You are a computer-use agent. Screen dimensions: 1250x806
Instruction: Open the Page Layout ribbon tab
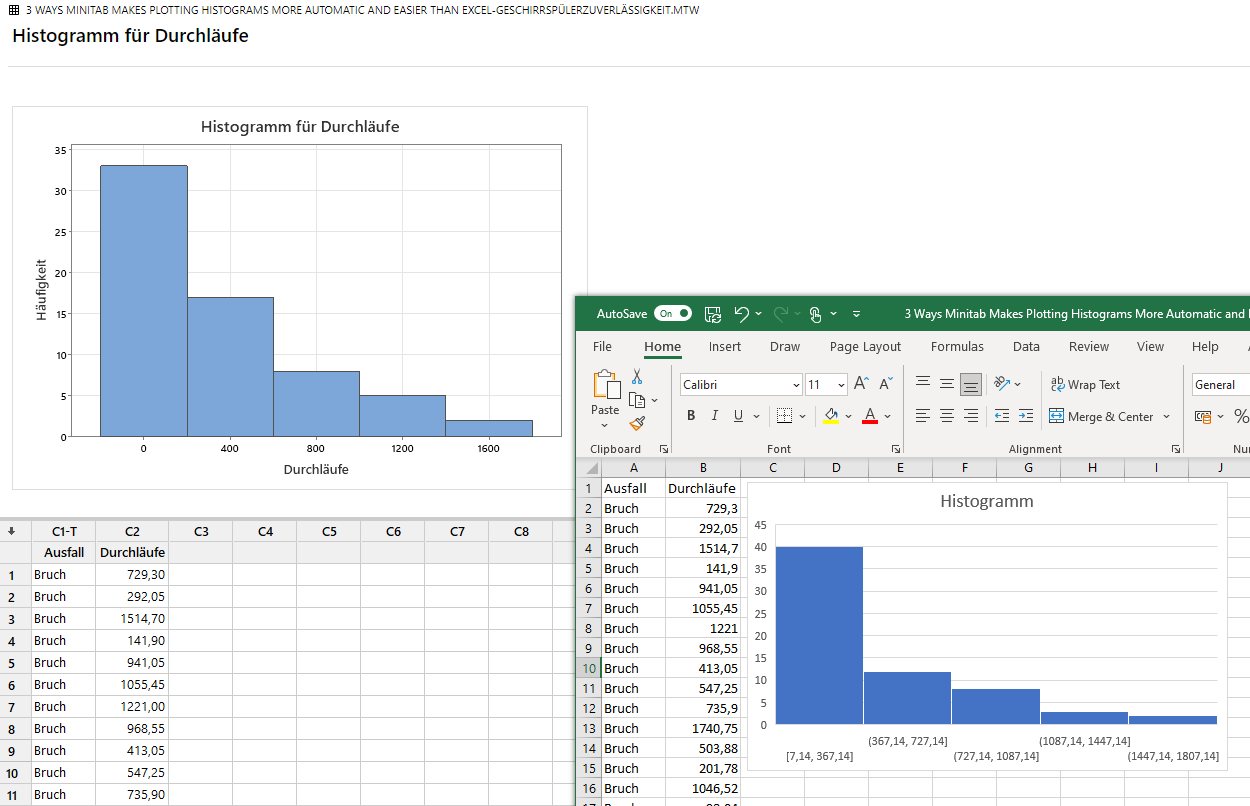coord(865,346)
